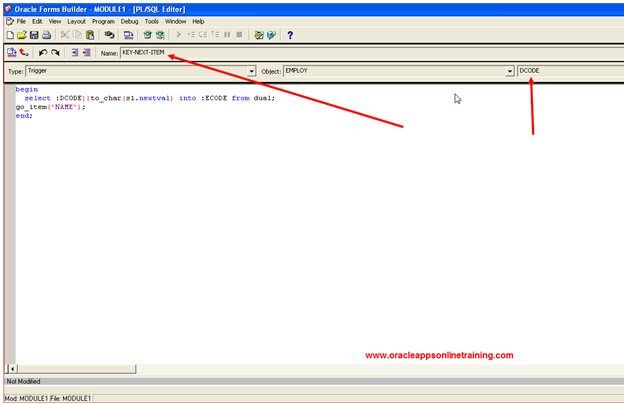Open the Layout menu
Image resolution: width=624 pixels, height=404 pixels.
[x=76, y=21]
